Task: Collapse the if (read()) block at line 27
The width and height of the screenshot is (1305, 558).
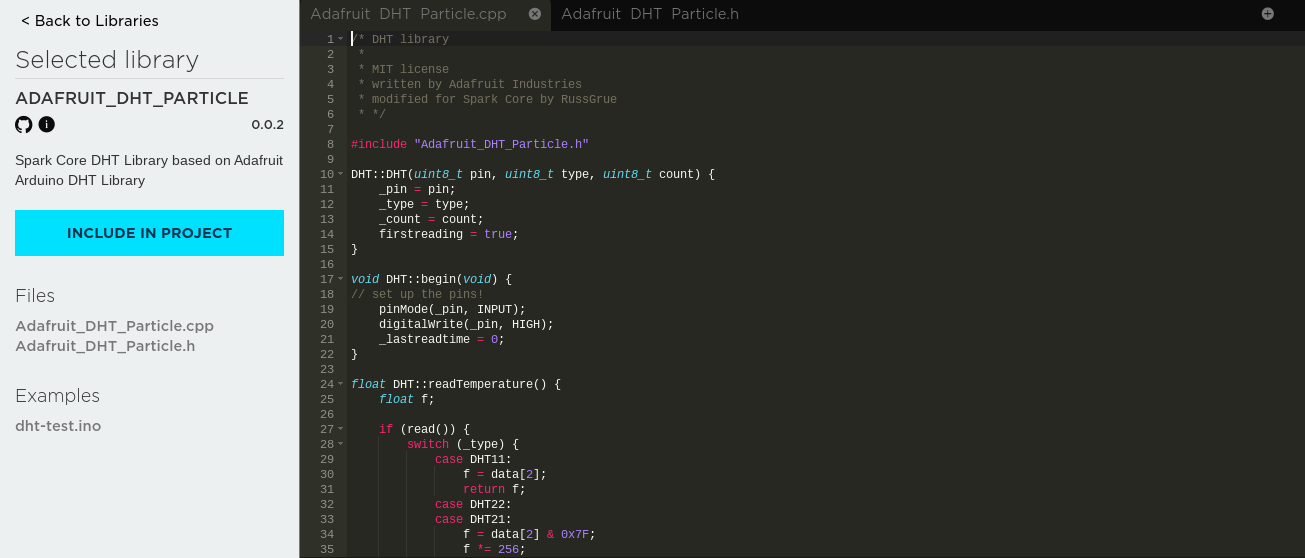Action: 341,429
